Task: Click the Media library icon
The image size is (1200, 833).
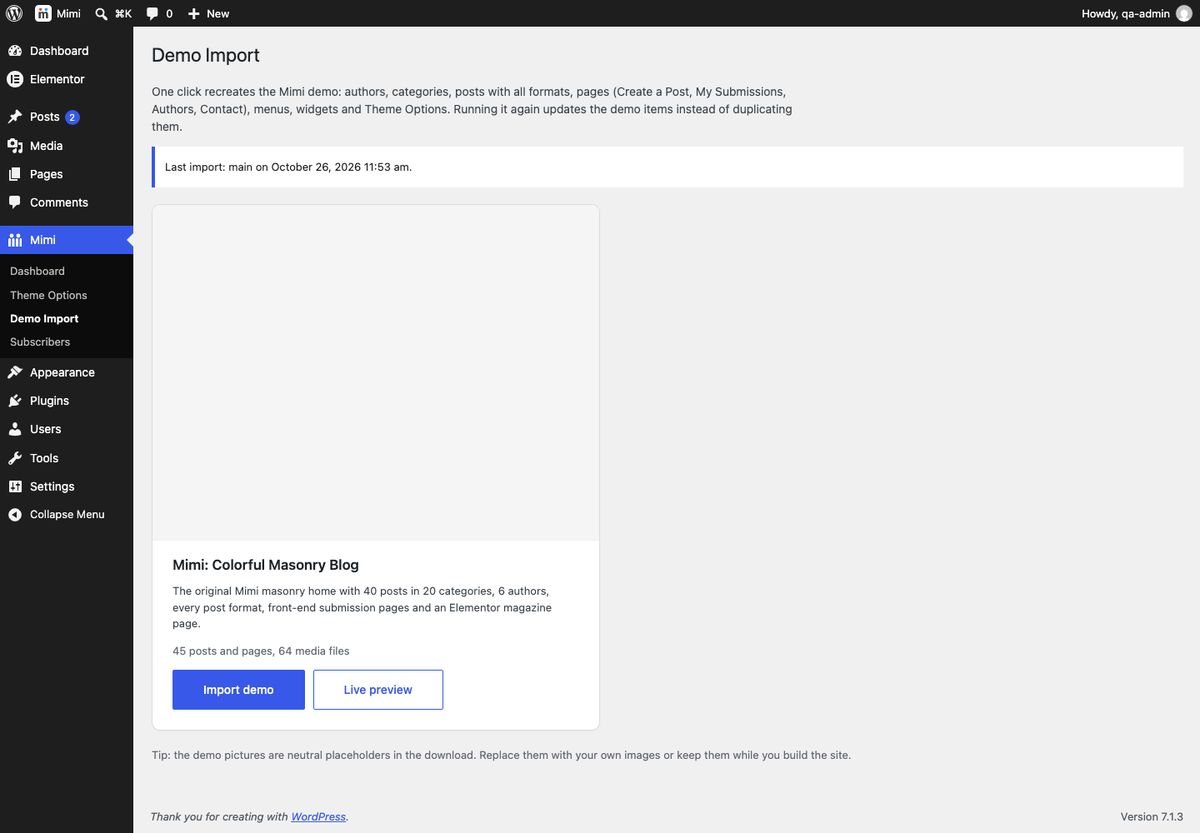Action: point(15,146)
